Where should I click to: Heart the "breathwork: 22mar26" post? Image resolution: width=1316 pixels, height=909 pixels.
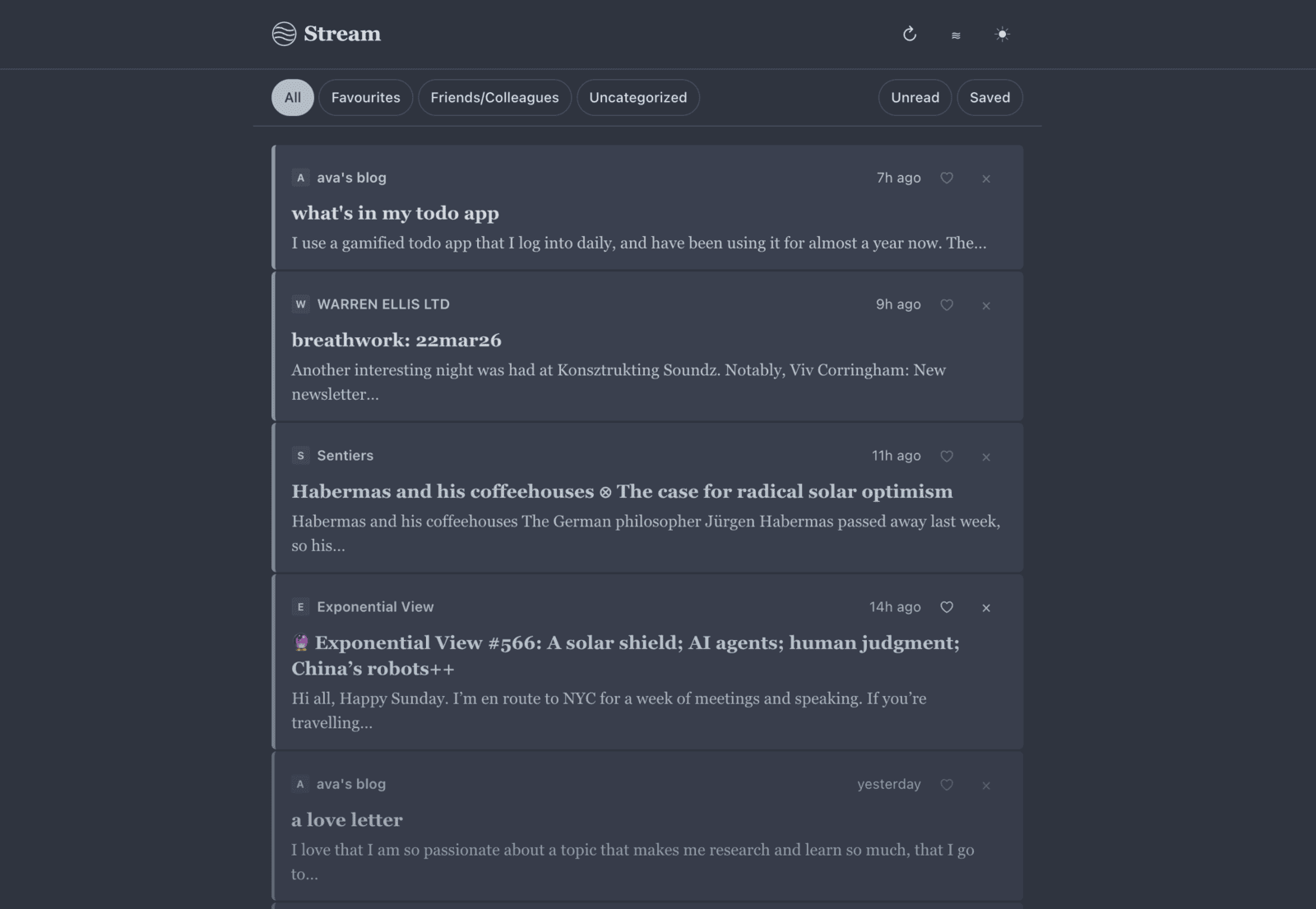[x=947, y=304]
